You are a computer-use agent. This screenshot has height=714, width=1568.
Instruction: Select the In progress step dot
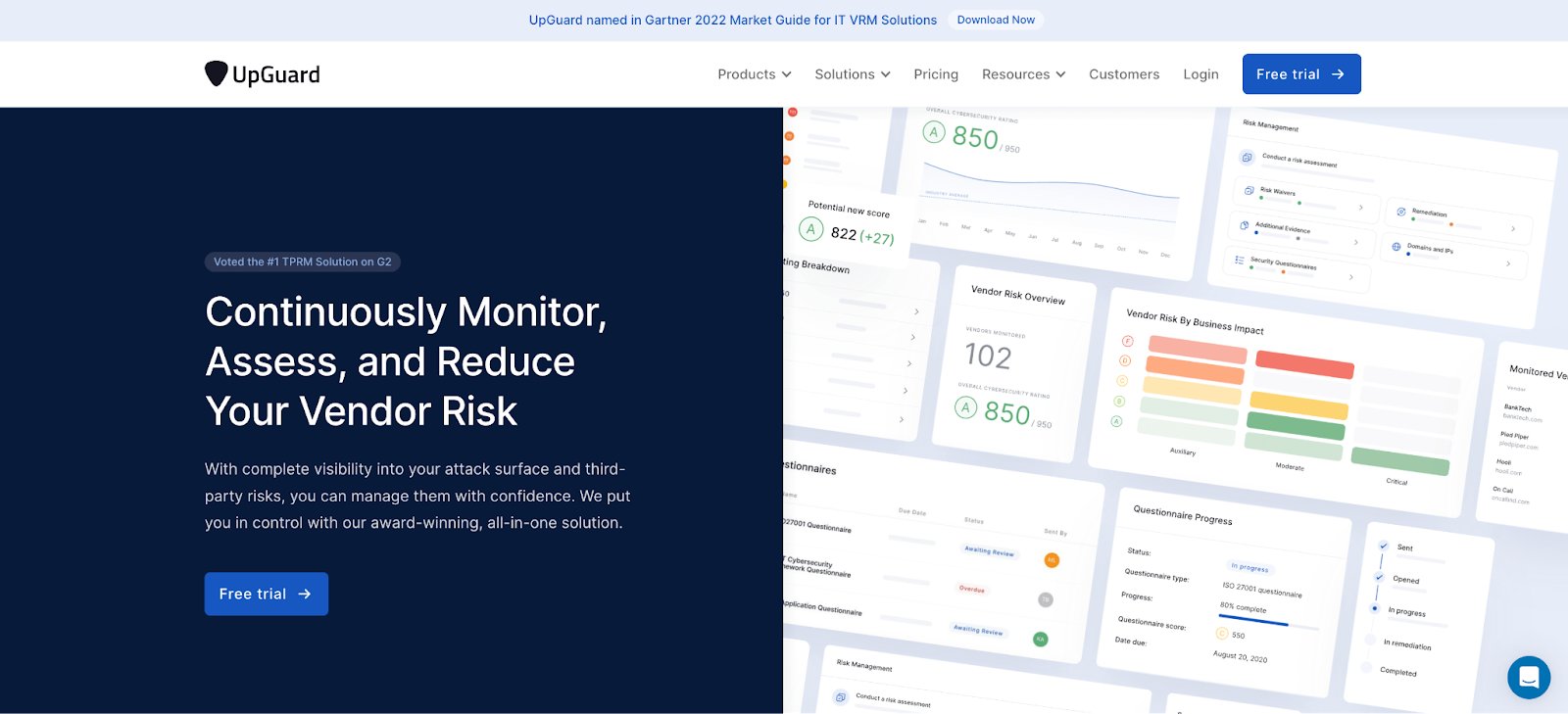pos(1375,608)
